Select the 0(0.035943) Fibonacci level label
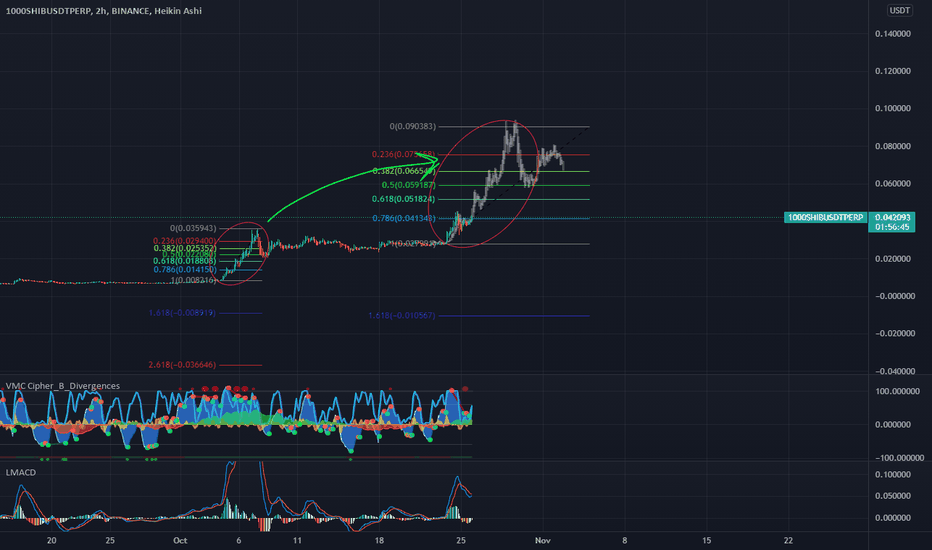932x550 pixels. click(x=193, y=228)
